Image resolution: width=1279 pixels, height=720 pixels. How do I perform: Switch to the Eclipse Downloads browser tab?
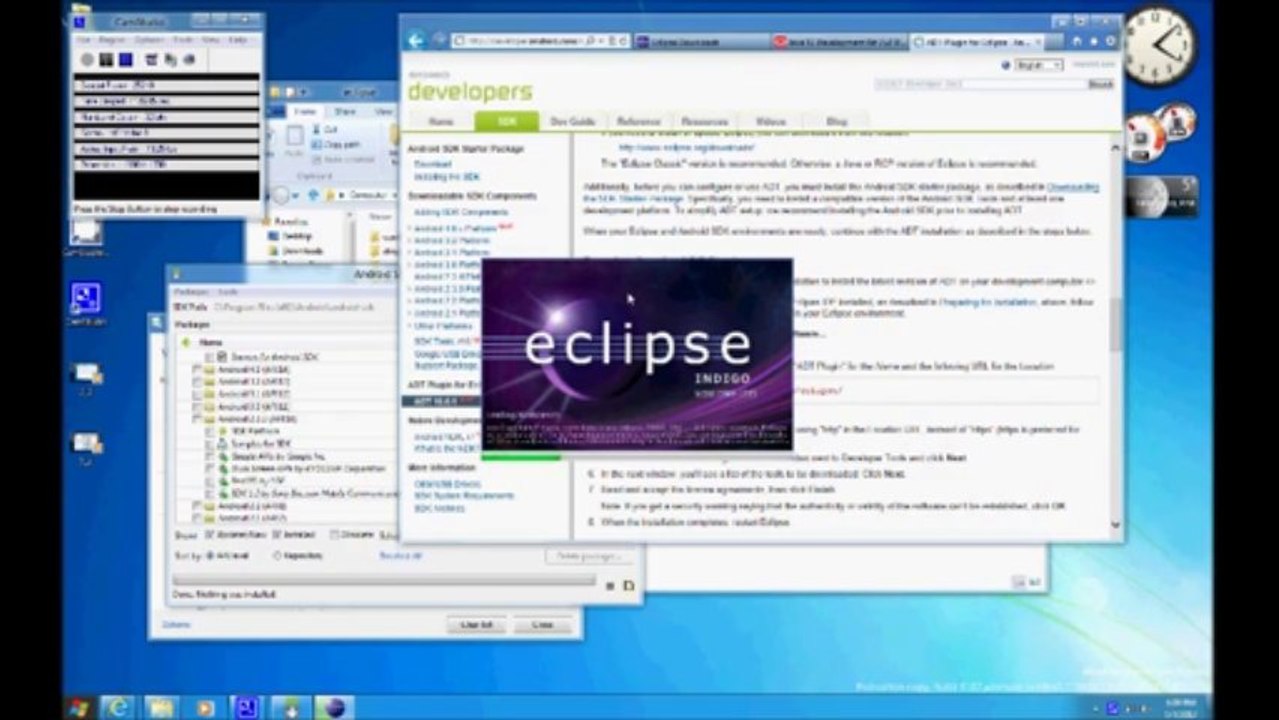[700, 41]
